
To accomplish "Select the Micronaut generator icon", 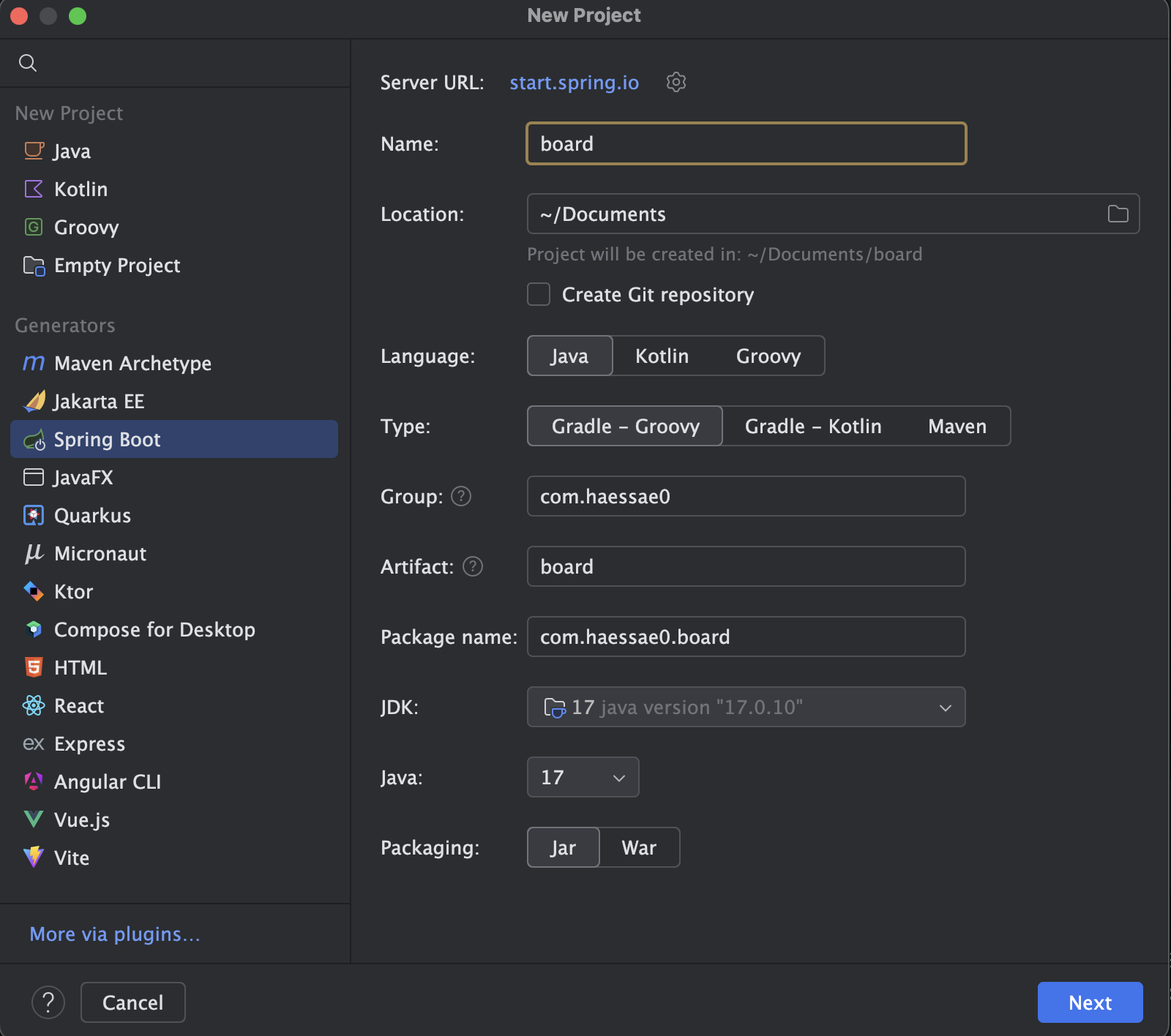I will coord(34,553).
